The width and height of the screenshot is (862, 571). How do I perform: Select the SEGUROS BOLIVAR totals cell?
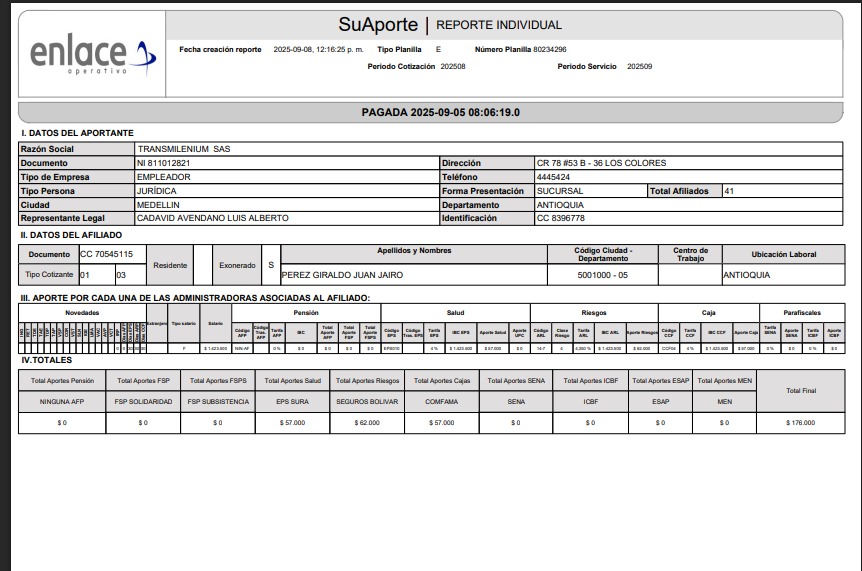366,402
